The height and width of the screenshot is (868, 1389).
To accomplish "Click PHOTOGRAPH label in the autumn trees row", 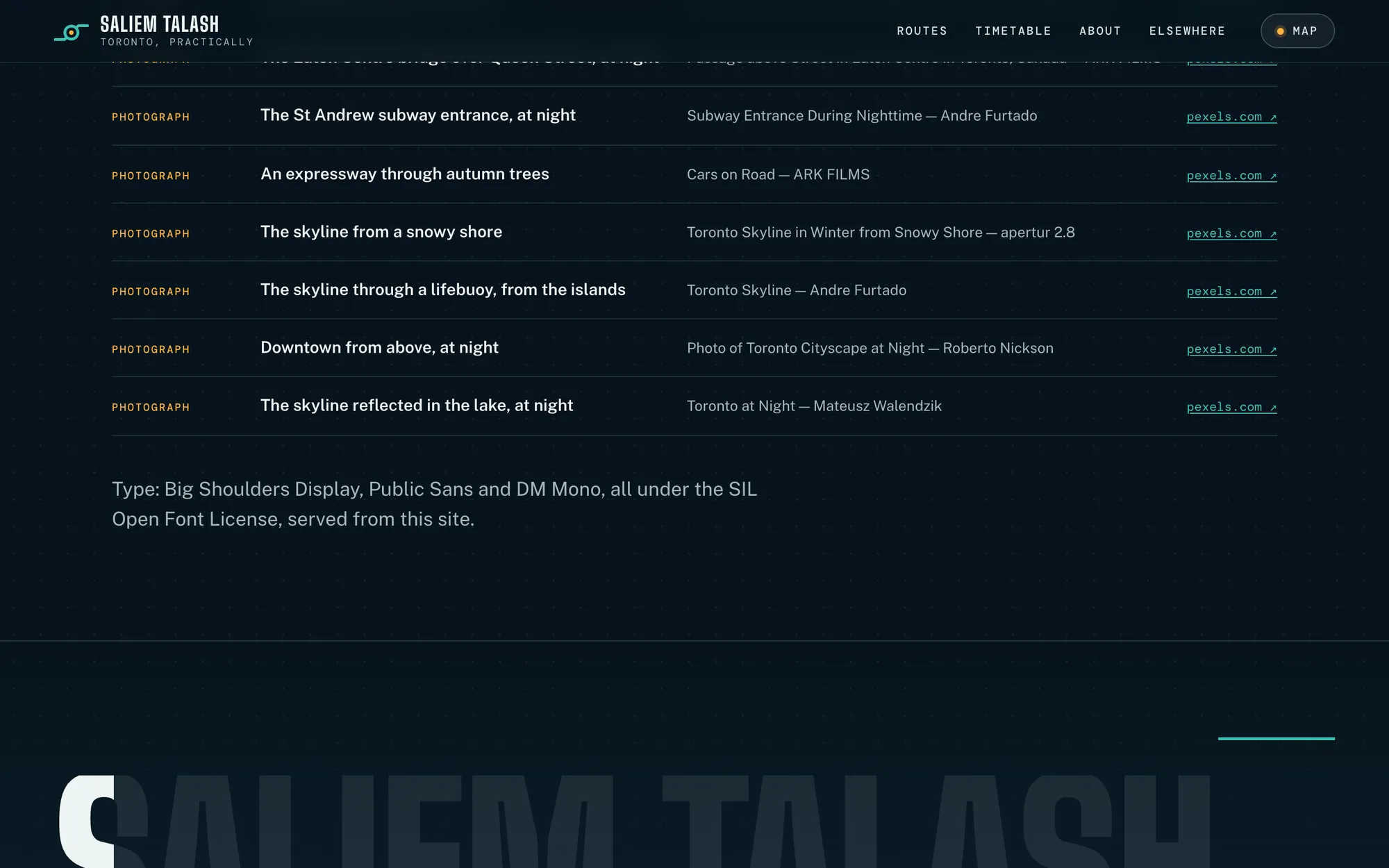I will (151, 176).
